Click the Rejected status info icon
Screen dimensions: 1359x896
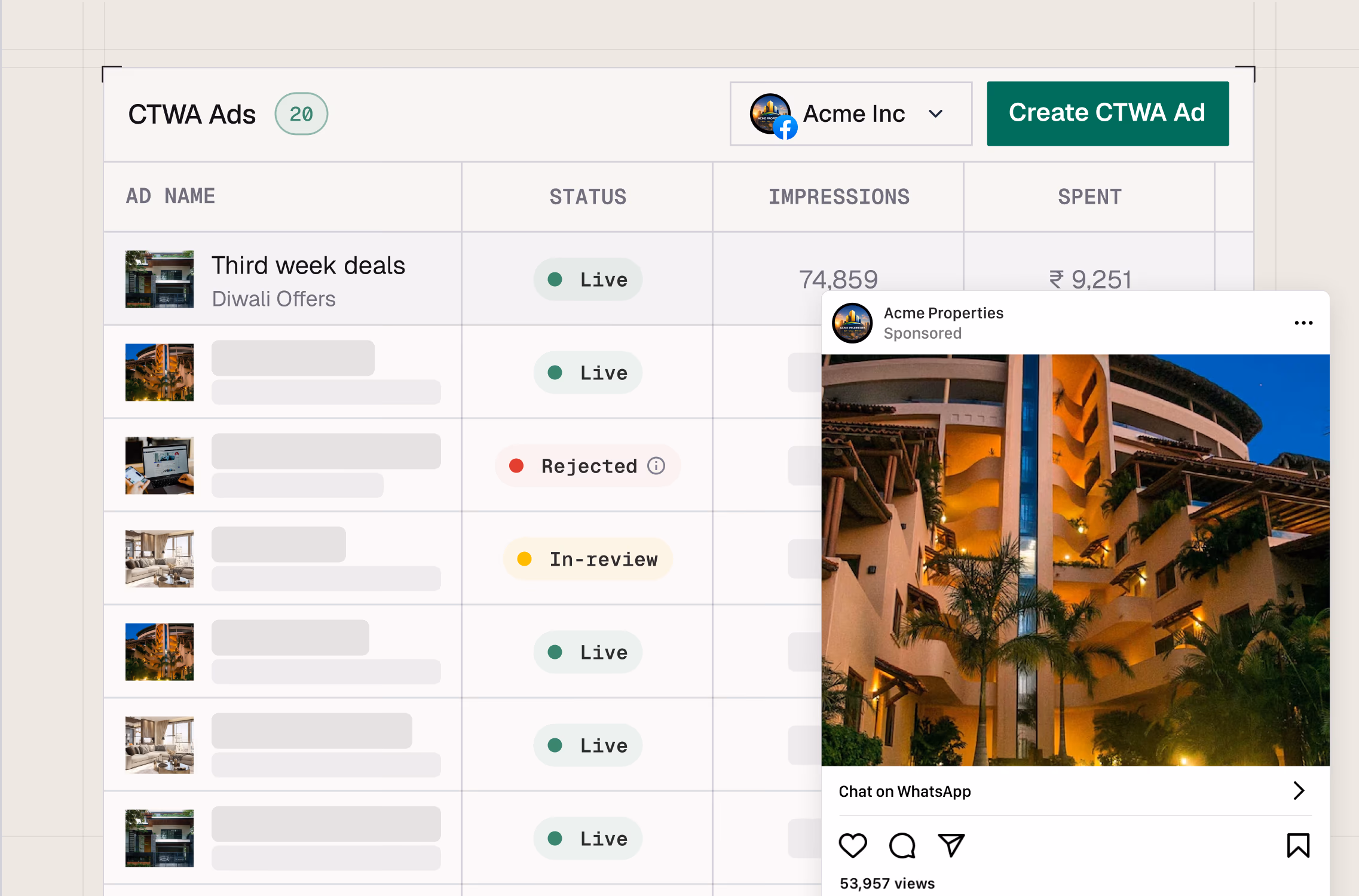(656, 466)
